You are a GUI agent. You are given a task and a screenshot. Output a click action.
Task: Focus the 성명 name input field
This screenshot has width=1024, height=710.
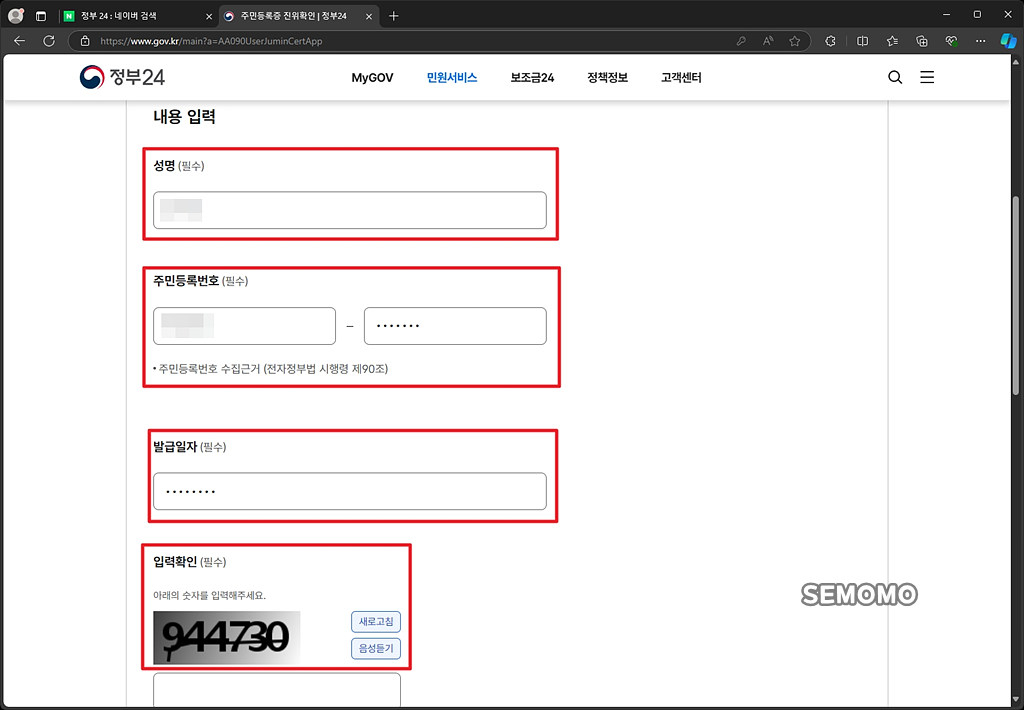350,210
